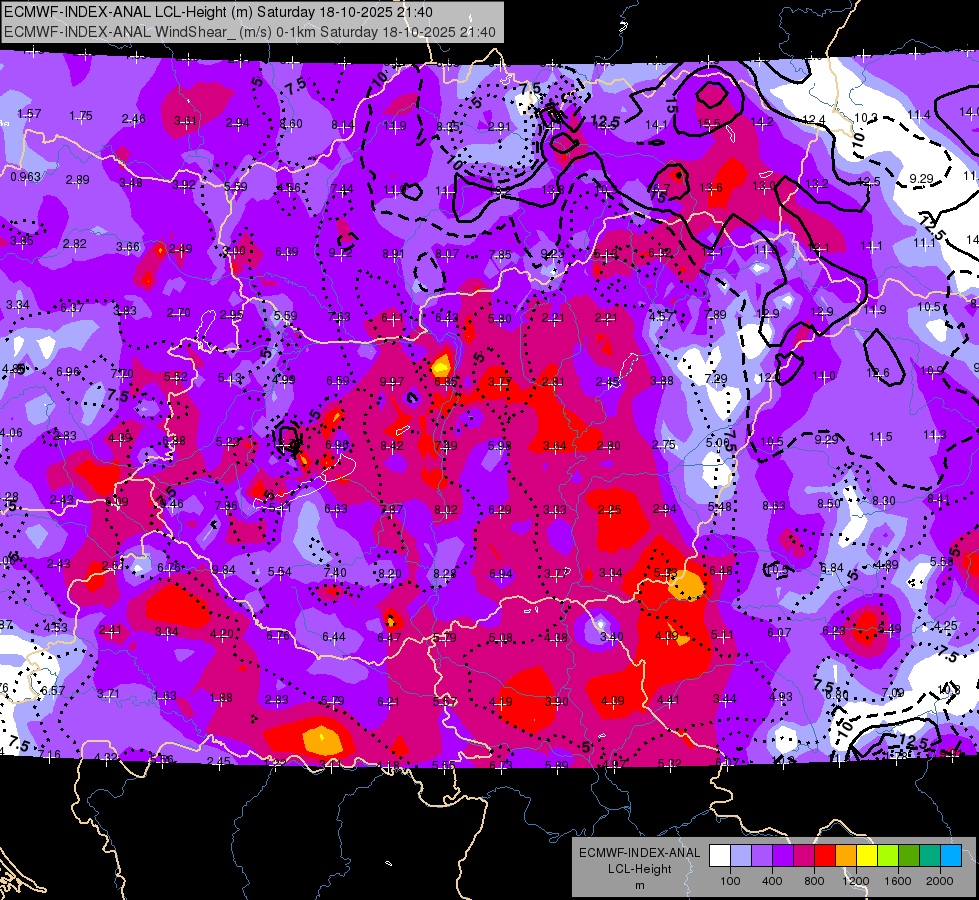The width and height of the screenshot is (979, 900).
Task: Click the red legend swatch
Action: click(825, 856)
